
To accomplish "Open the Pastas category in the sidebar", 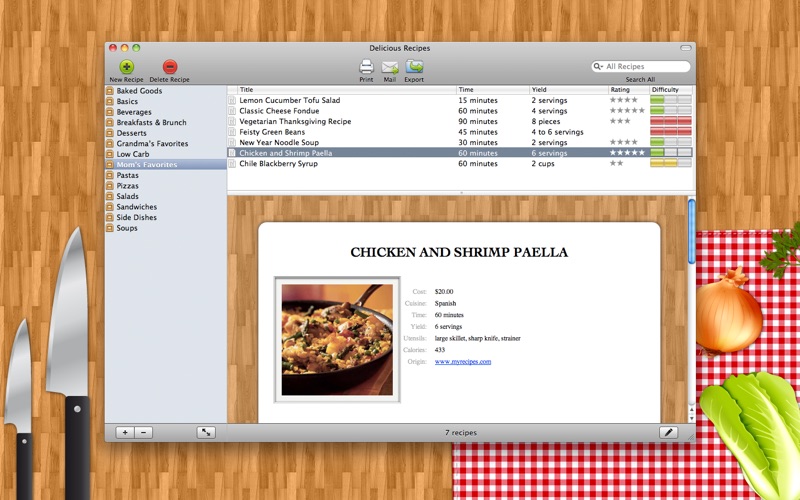I will point(127,175).
